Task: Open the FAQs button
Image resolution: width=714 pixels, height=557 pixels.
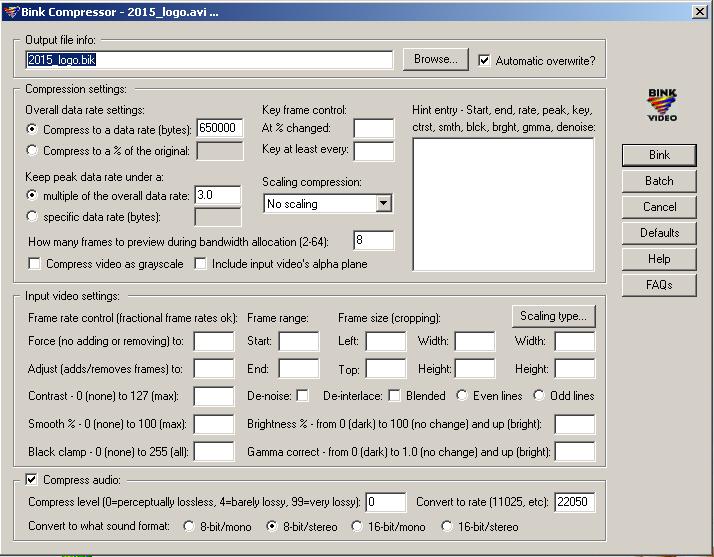Action: click(659, 285)
